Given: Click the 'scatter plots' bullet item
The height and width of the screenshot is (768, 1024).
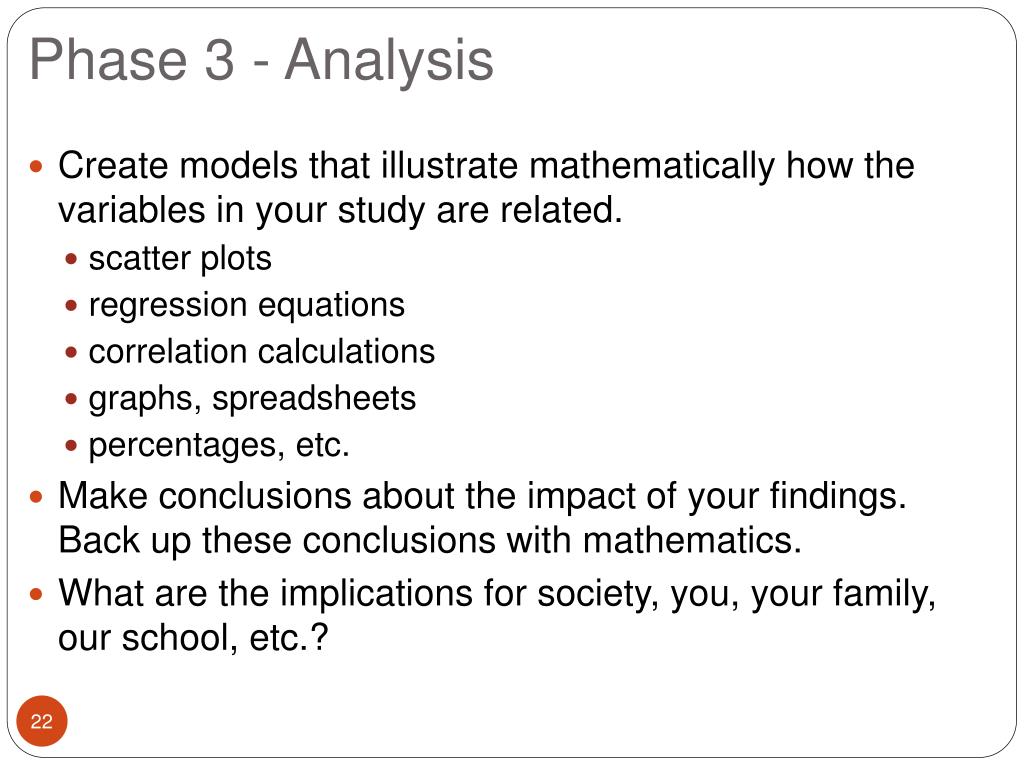Looking at the screenshot, I should point(180,259).
